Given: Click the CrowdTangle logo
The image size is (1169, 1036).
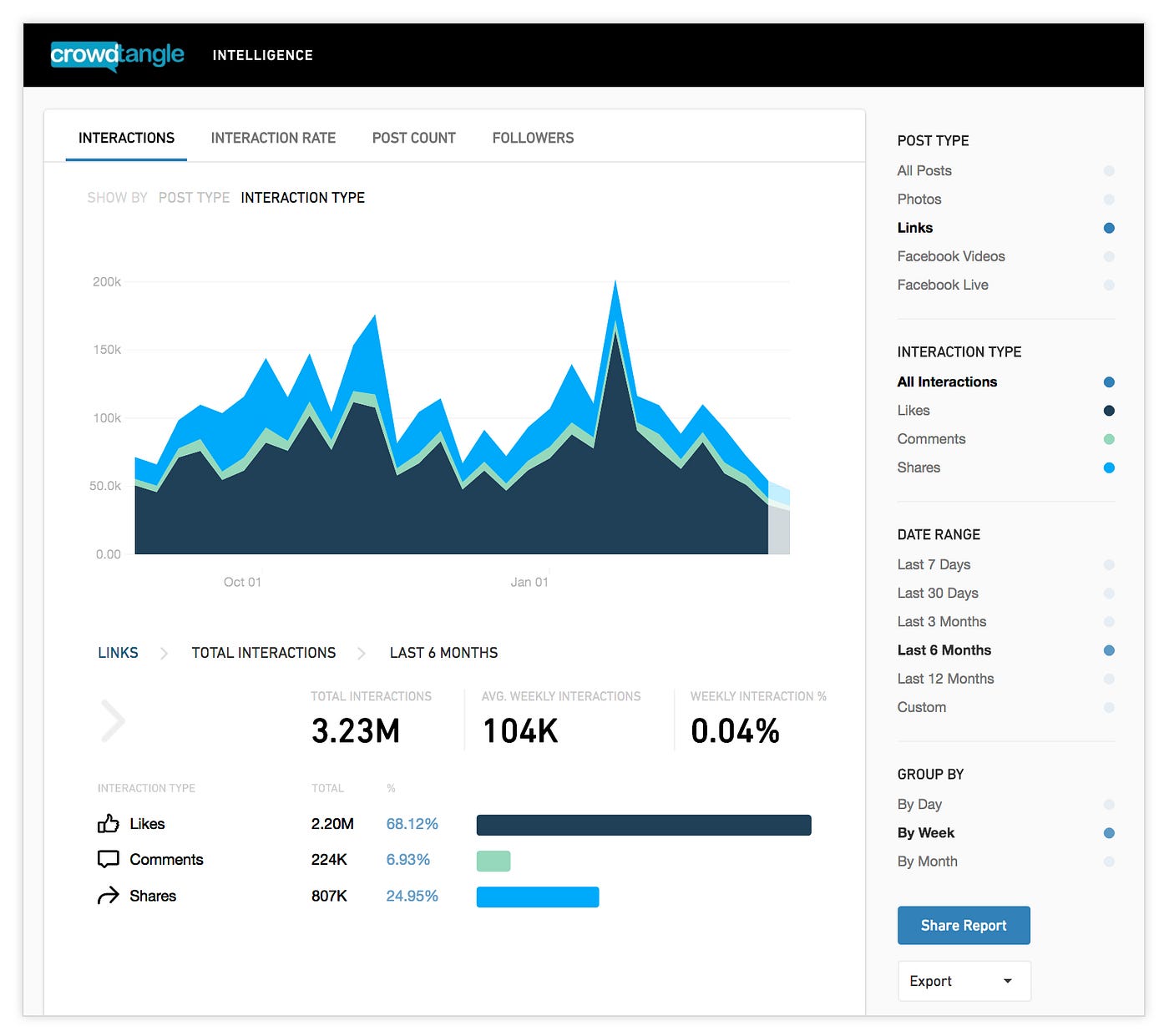Looking at the screenshot, I should click(118, 55).
